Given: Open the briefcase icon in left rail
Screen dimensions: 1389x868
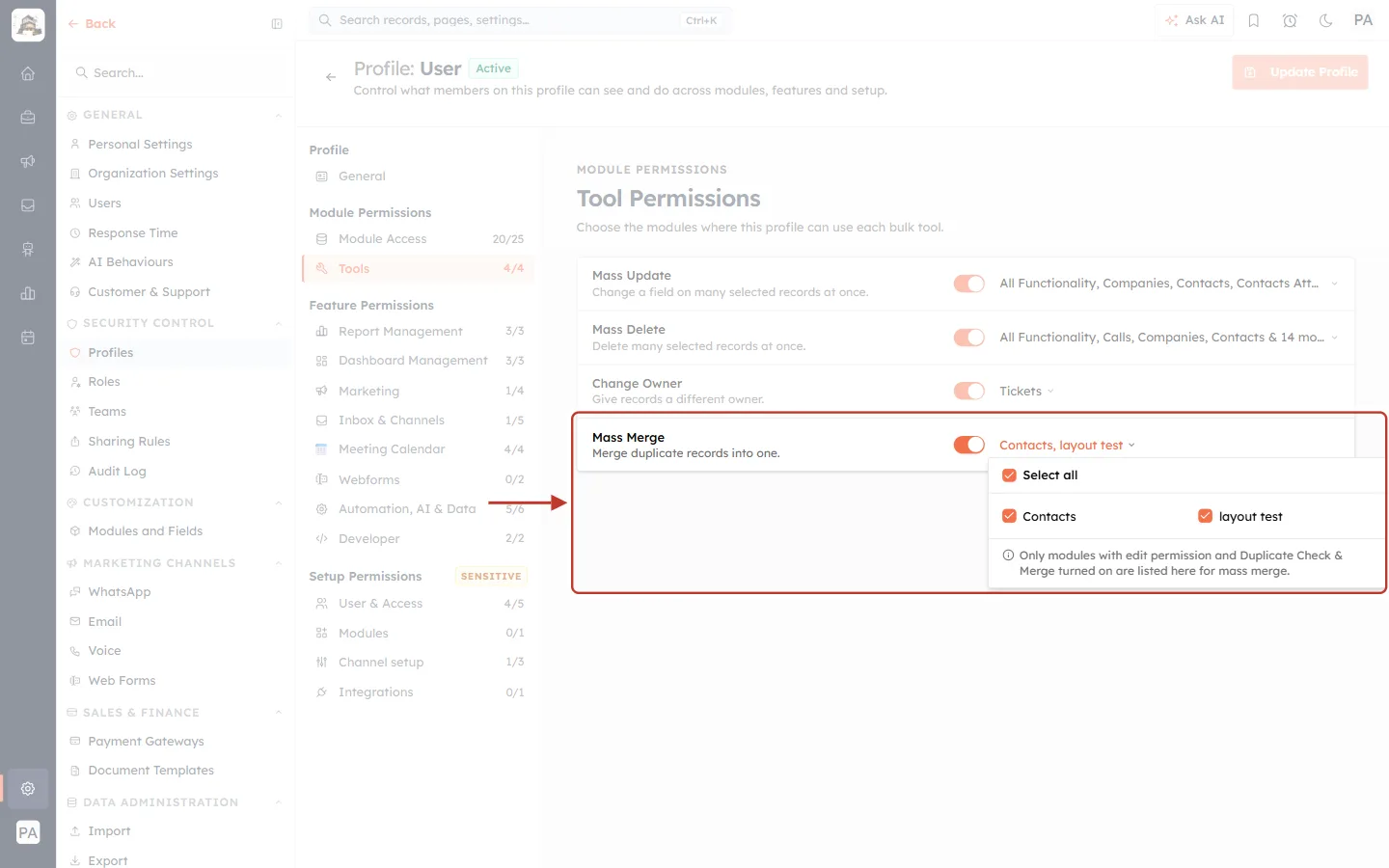Looking at the screenshot, I should coord(28,118).
